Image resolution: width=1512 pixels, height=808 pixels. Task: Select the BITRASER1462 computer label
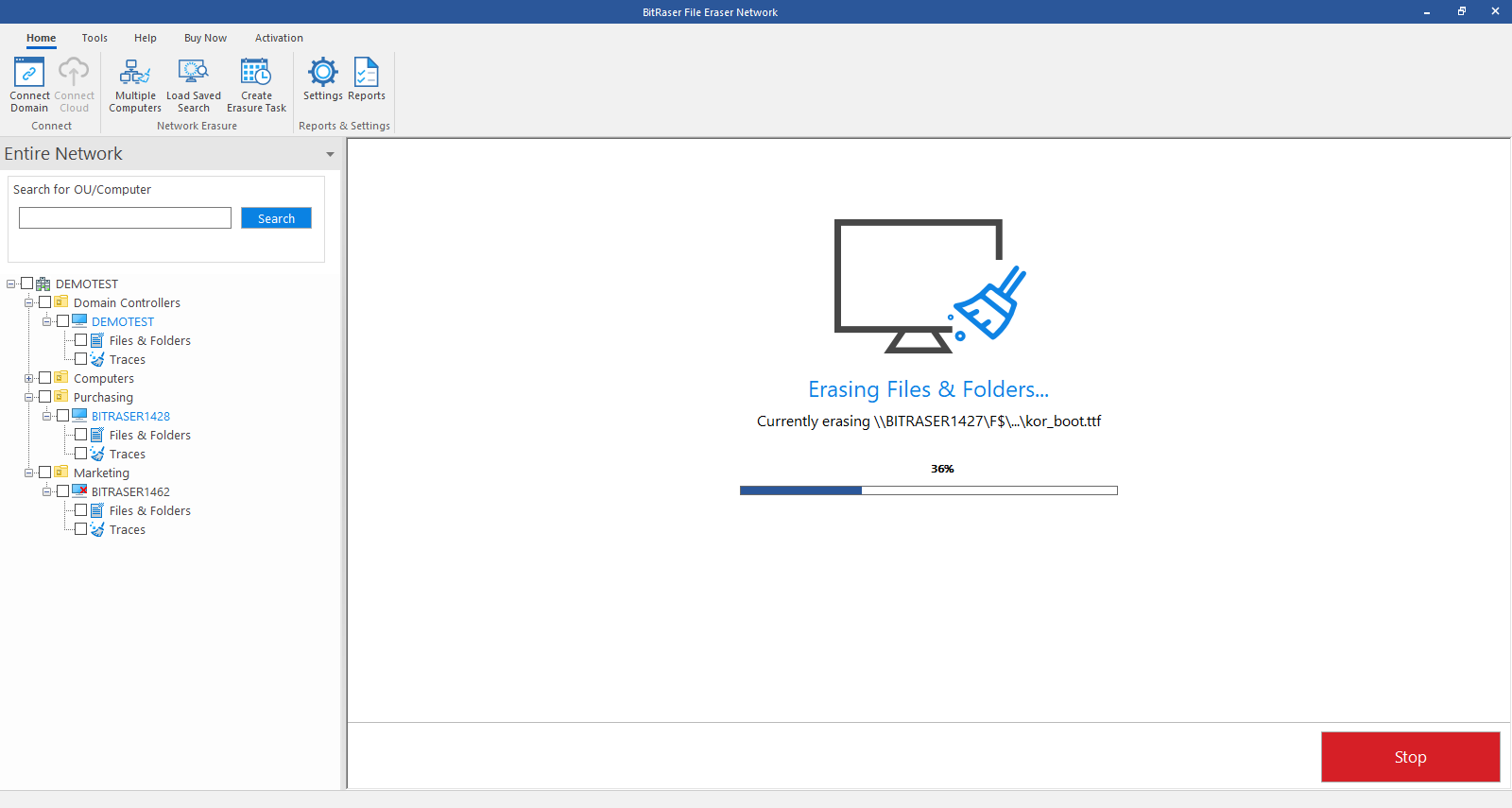[x=130, y=491]
